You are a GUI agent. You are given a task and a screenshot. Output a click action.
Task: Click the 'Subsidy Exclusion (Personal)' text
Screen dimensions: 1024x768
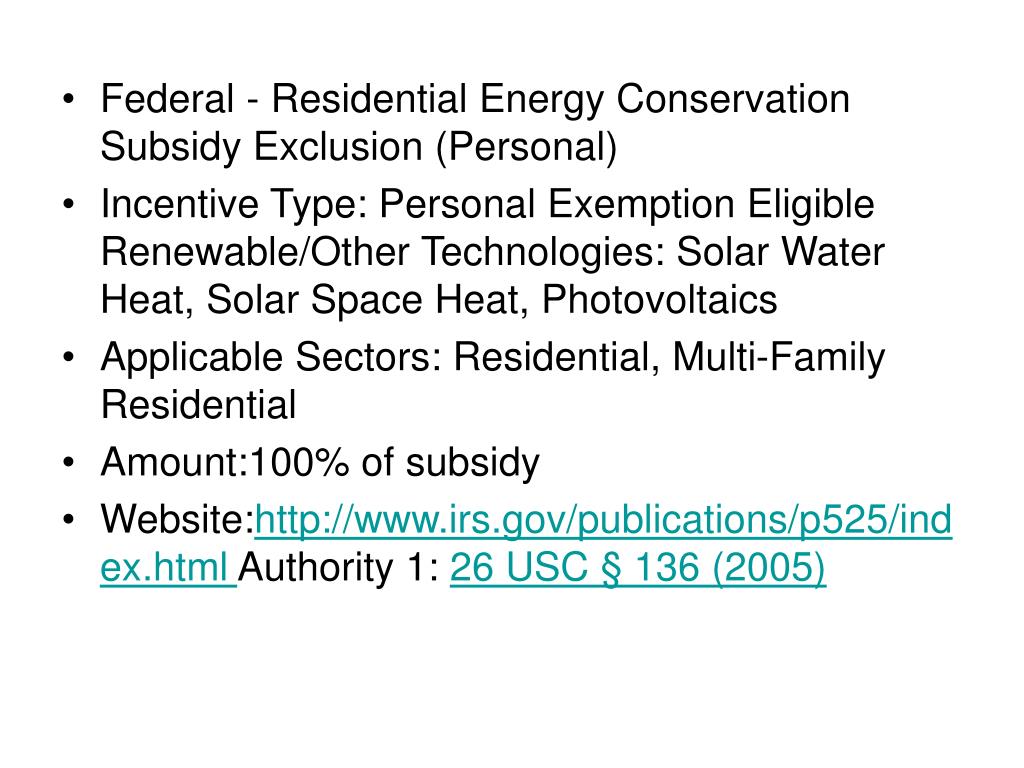359,147
